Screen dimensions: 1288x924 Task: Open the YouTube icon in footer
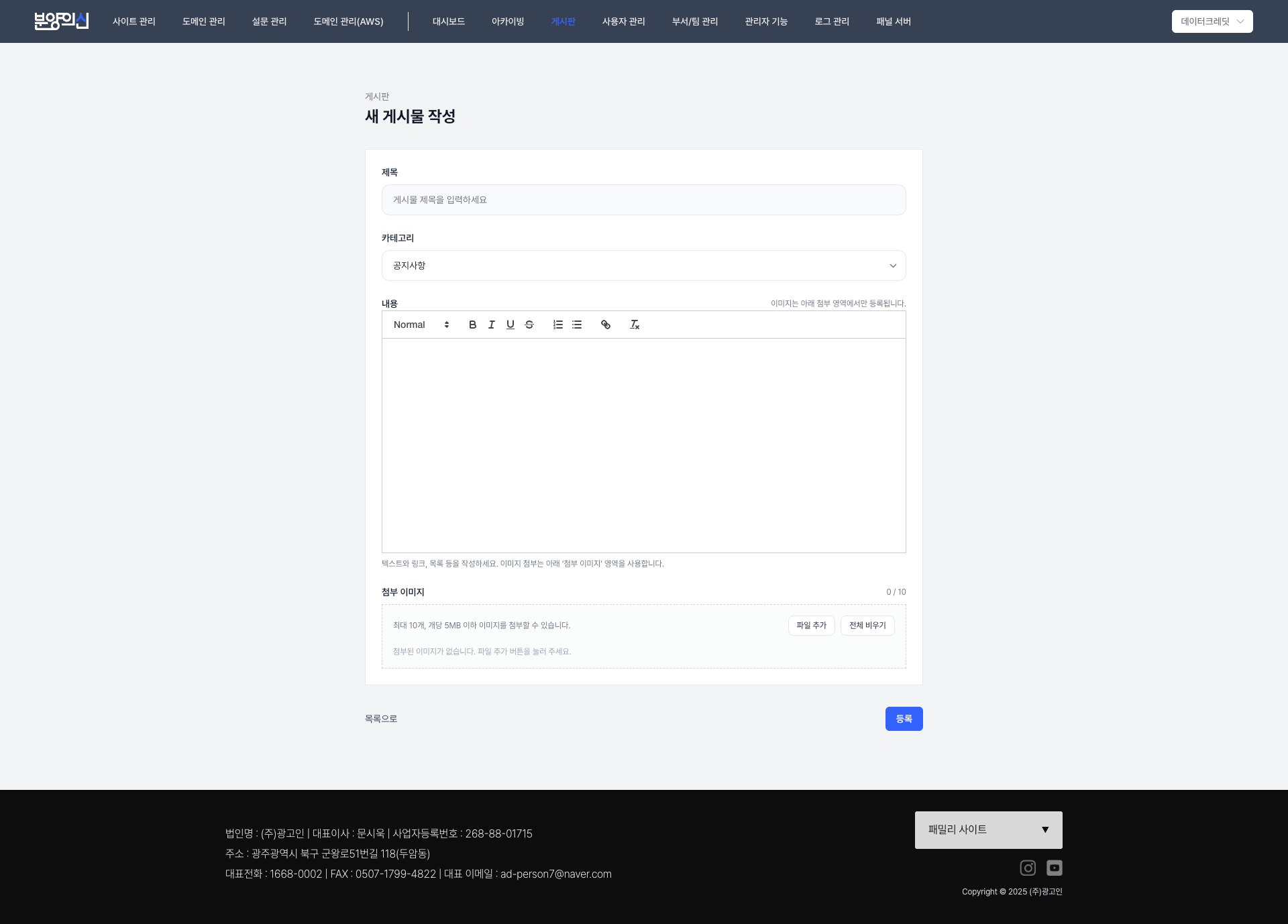1054,868
